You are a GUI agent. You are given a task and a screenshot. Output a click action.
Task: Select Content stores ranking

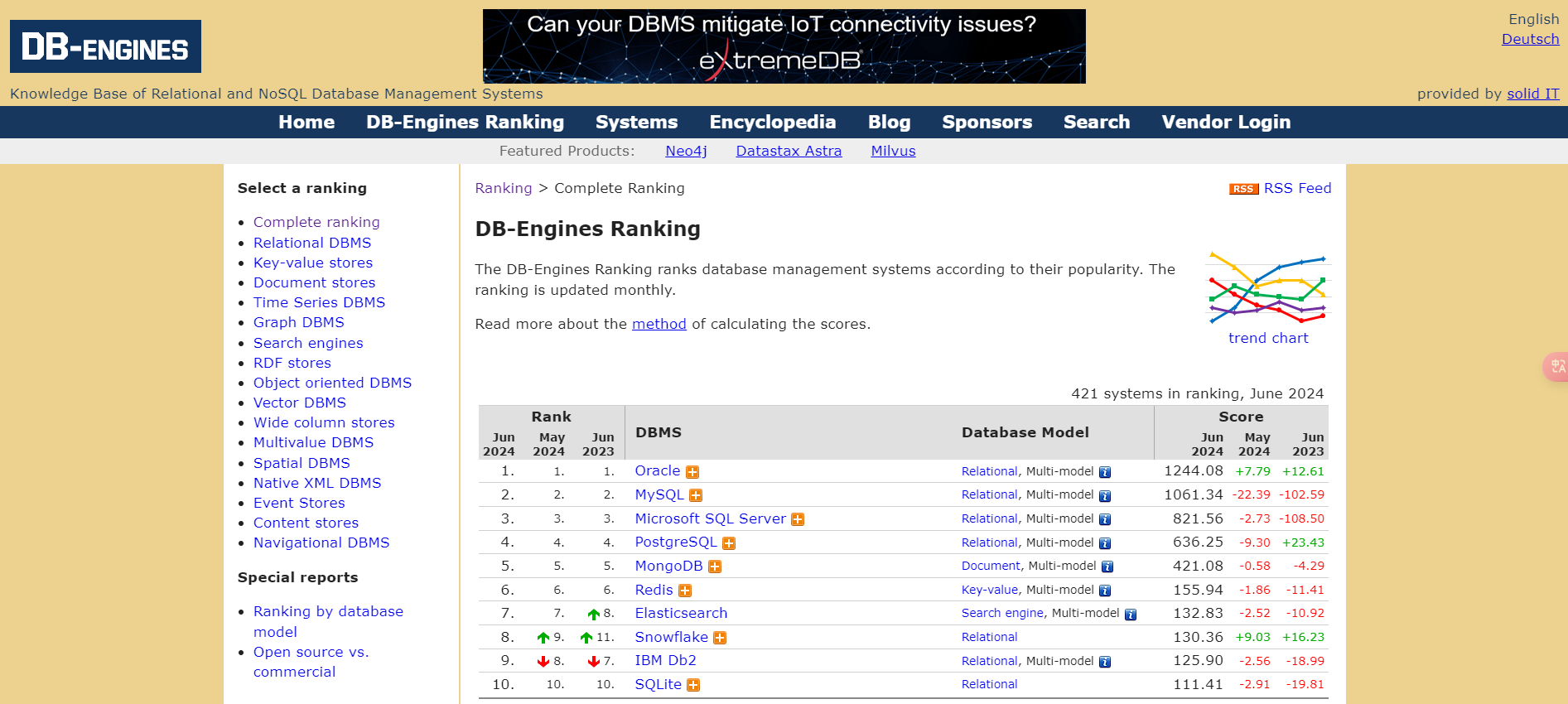coord(306,523)
